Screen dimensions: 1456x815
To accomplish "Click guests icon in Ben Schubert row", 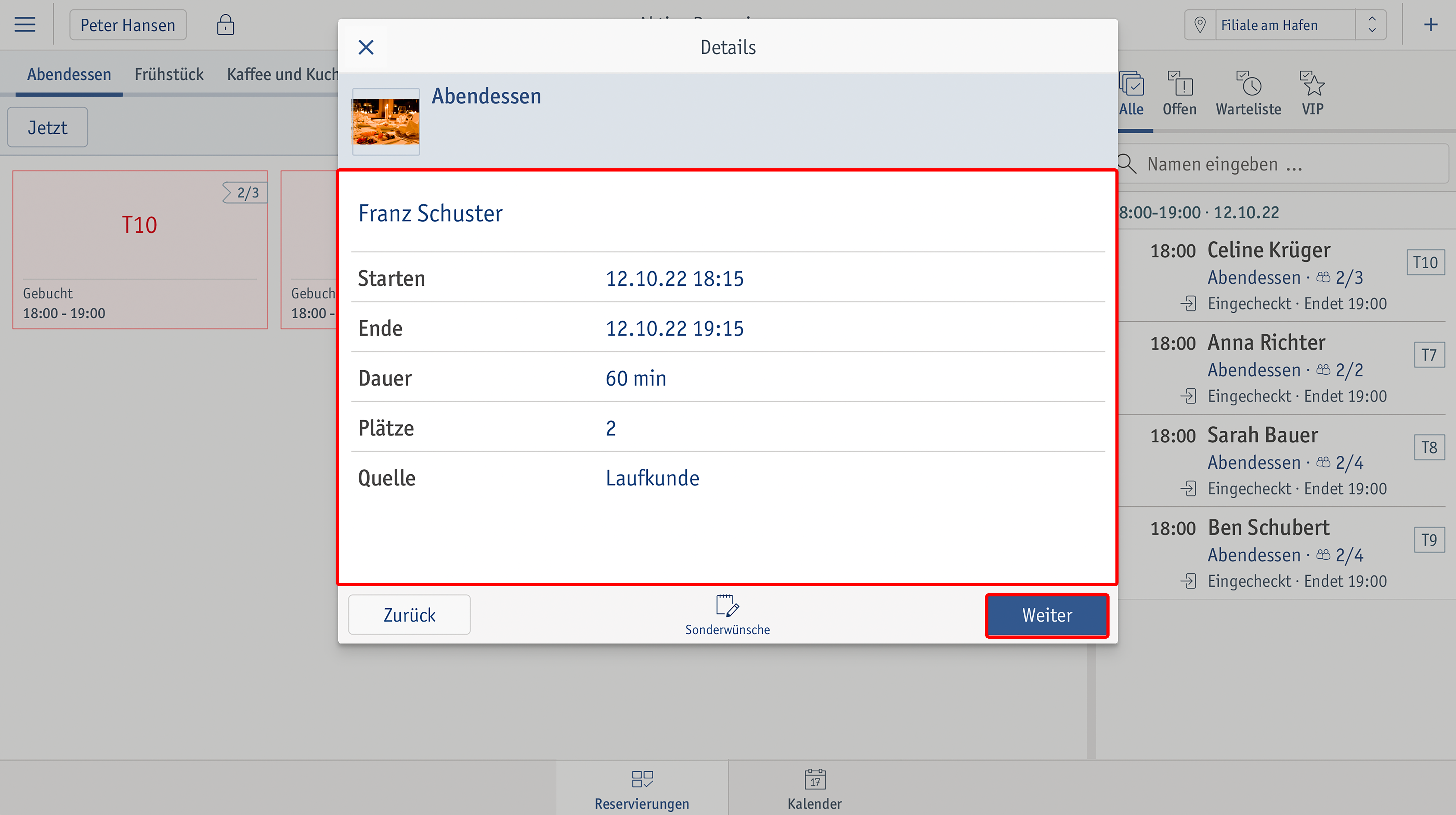I will click(x=1323, y=555).
